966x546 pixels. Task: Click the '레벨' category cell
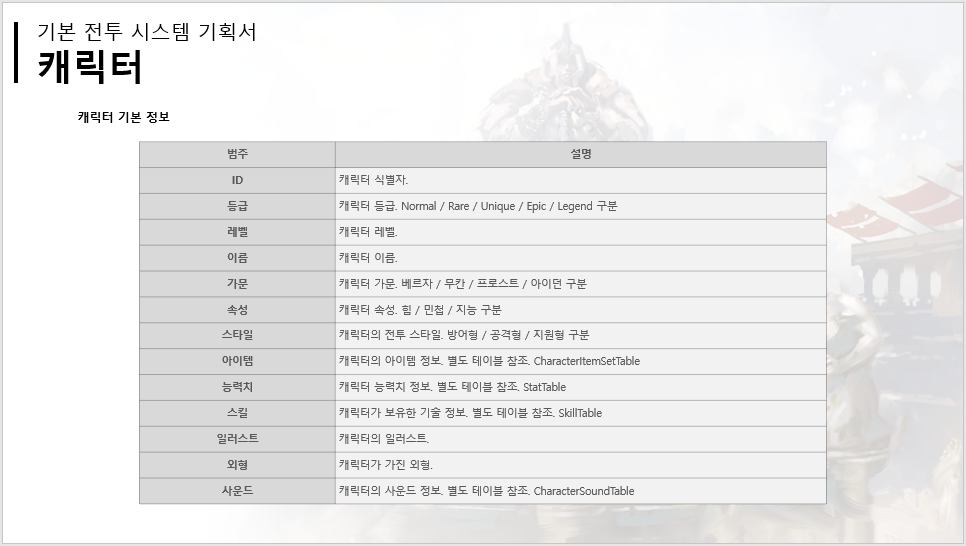pos(237,232)
